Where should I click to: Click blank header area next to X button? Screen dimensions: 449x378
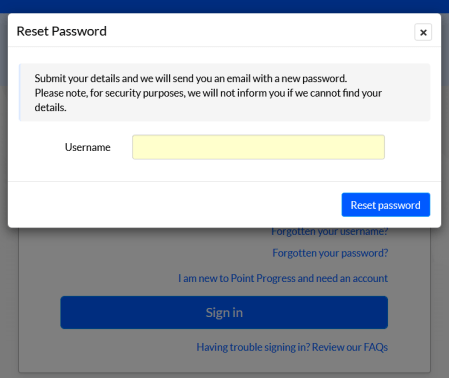point(260,31)
